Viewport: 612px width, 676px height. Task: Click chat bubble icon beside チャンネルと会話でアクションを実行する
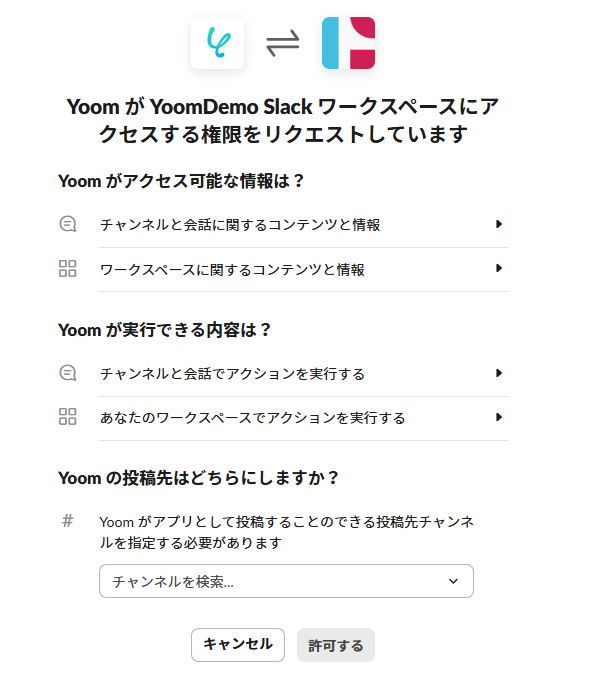click(68, 374)
